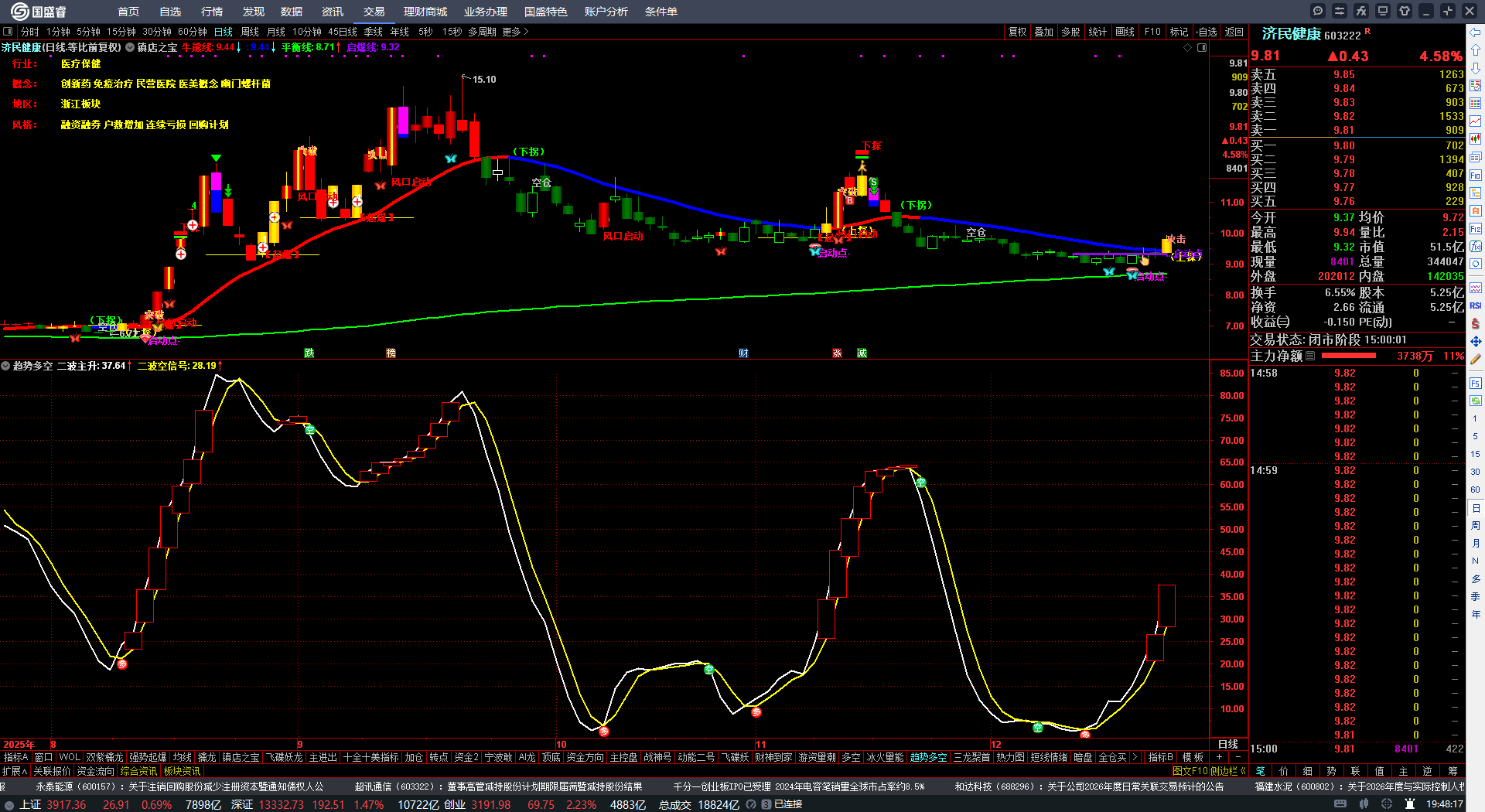
Task: Click the blue move-arrows icon in right sidebar
Action: click(x=1476, y=341)
